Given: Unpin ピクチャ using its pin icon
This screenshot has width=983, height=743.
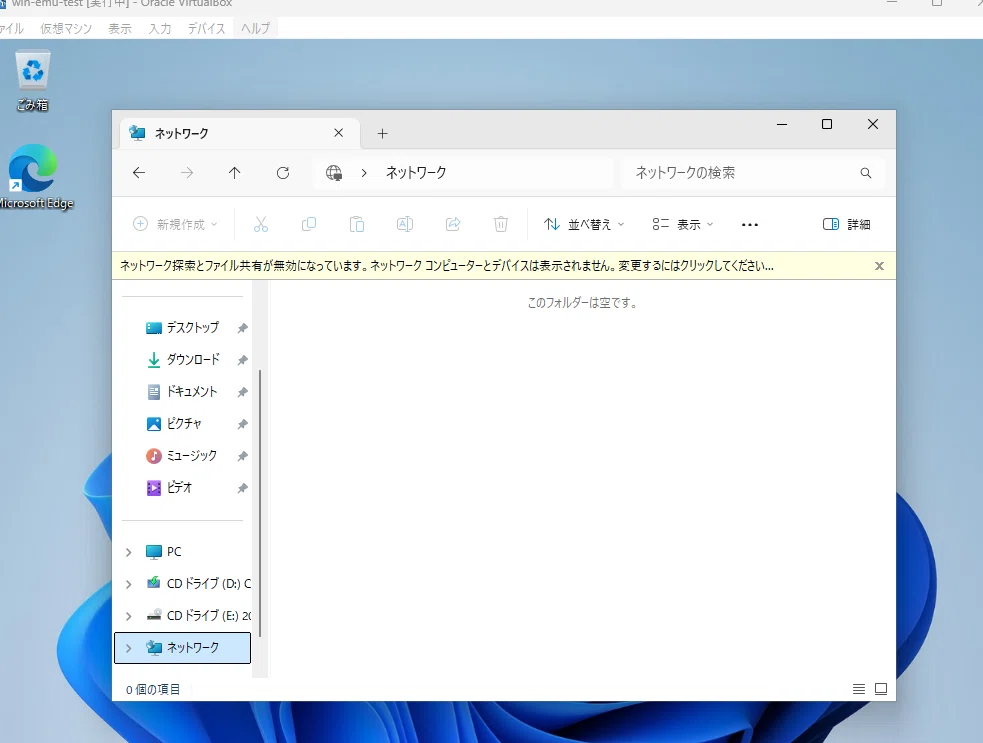Looking at the screenshot, I should [x=243, y=424].
